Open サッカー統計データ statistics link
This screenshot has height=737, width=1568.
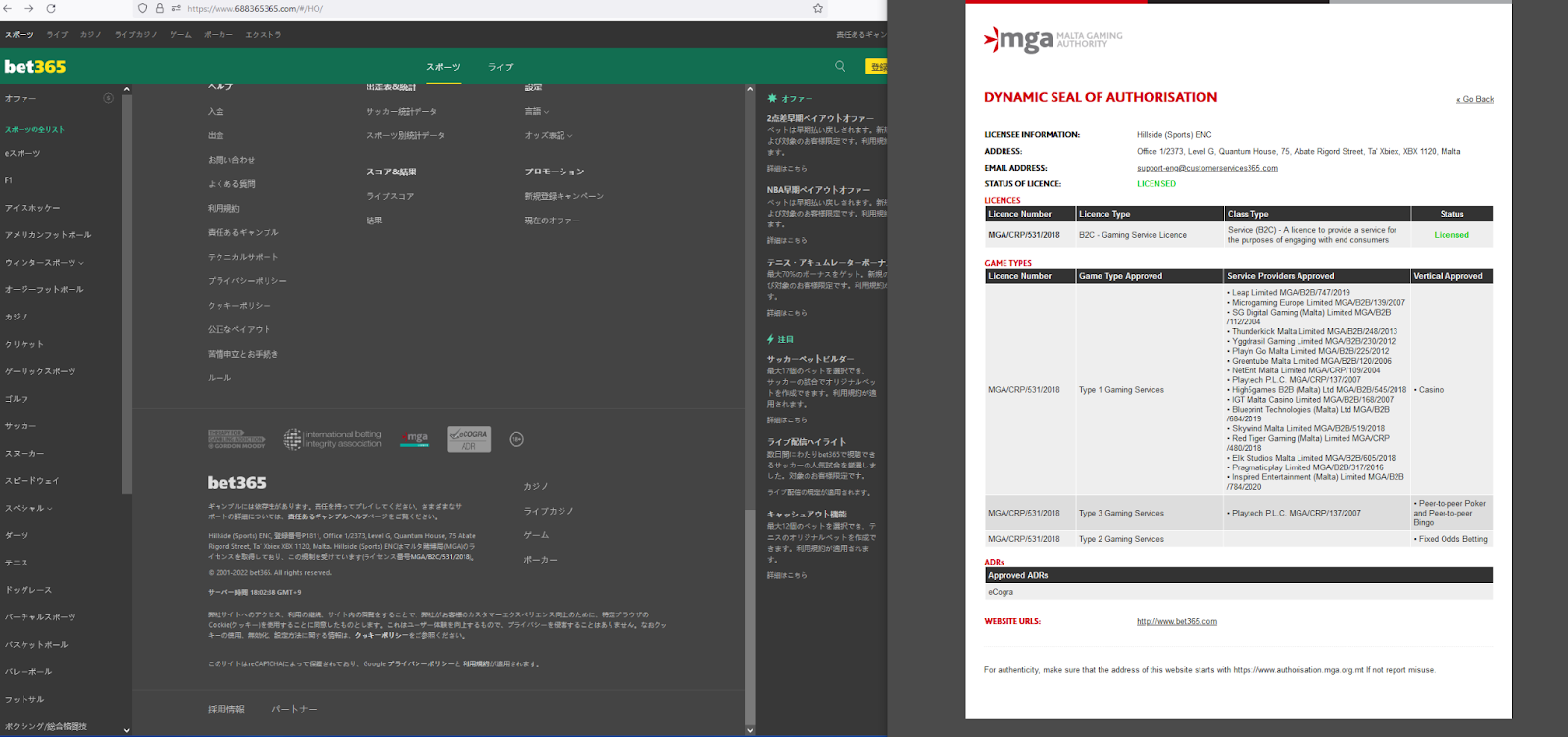click(402, 112)
